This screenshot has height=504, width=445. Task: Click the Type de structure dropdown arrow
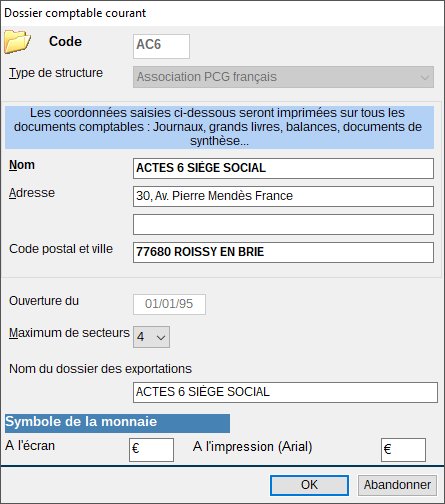pyautogui.click(x=425, y=78)
